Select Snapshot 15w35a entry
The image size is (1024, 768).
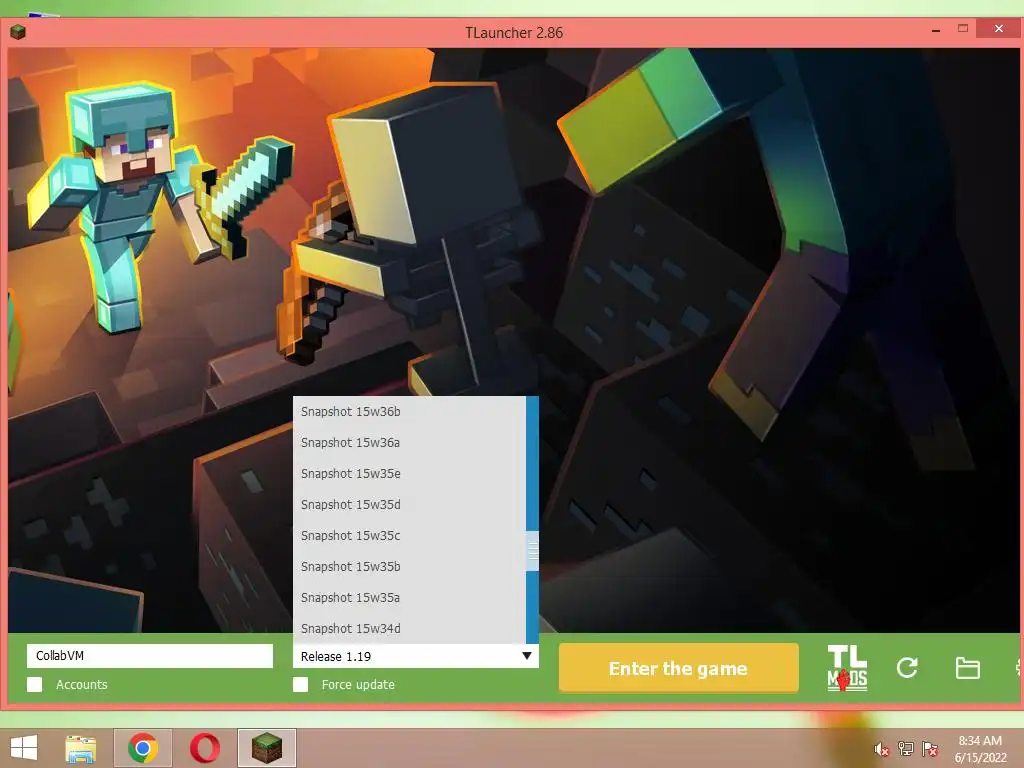(409, 598)
